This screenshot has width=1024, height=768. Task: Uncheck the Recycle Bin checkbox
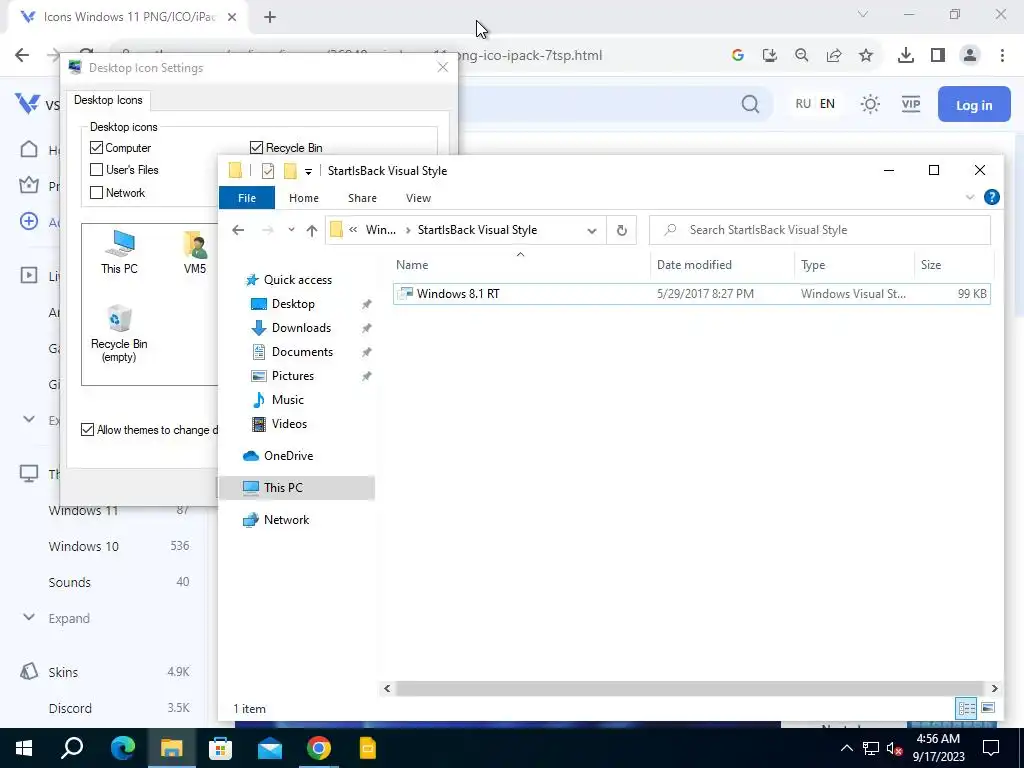pyautogui.click(x=257, y=148)
